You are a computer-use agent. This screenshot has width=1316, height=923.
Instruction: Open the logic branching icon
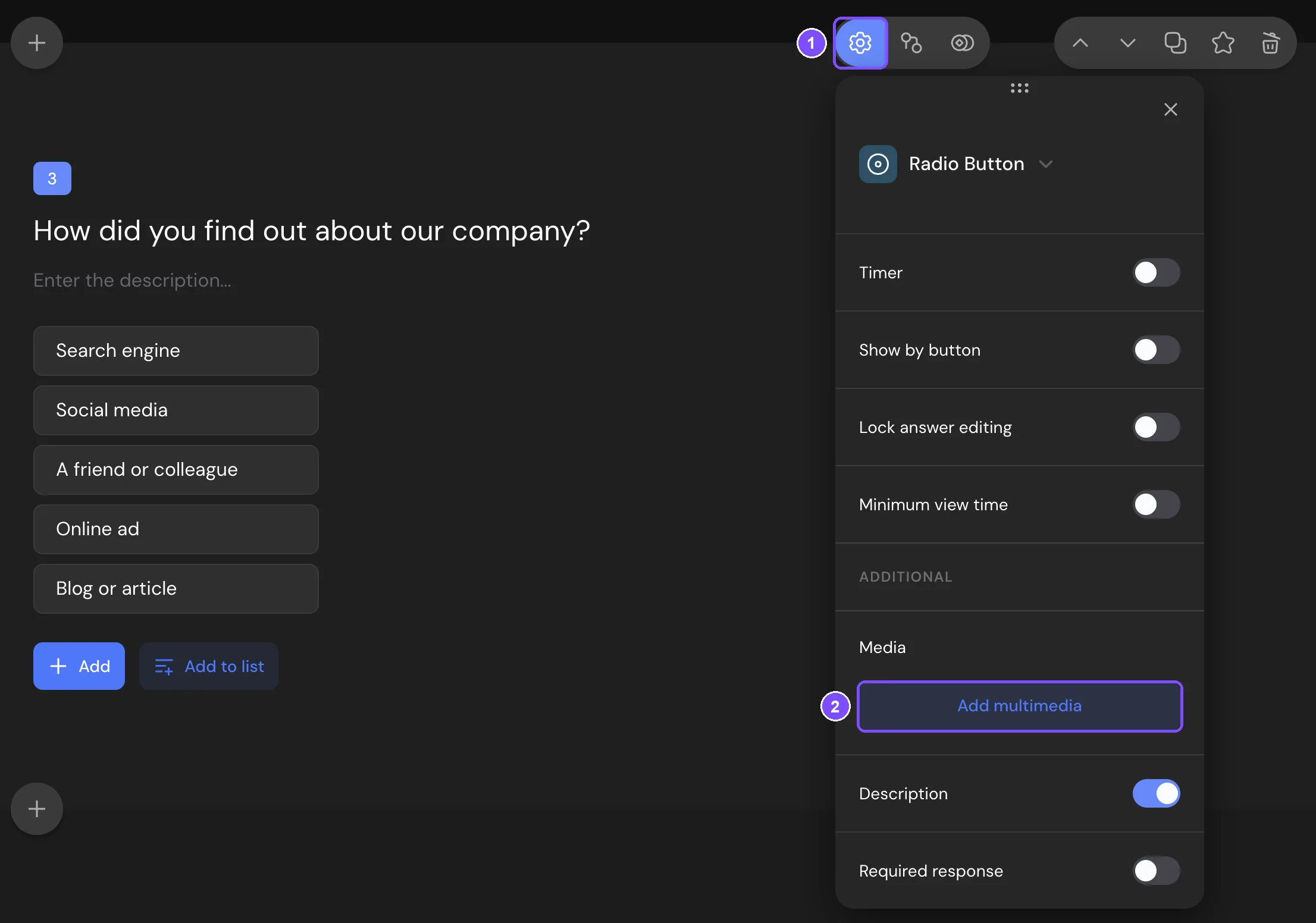coord(911,43)
